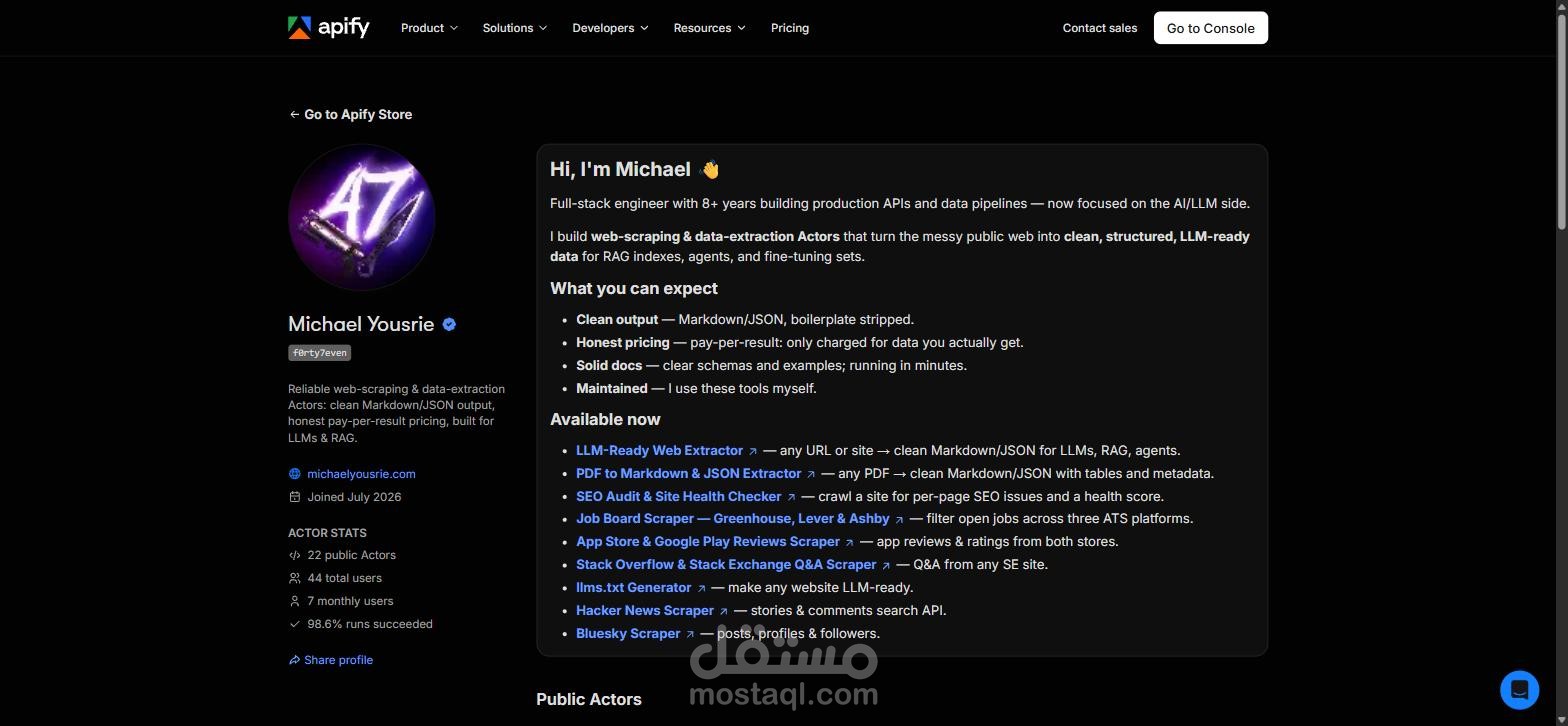Click the Apify logo in the header
The image size is (1568, 726).
coord(329,28)
